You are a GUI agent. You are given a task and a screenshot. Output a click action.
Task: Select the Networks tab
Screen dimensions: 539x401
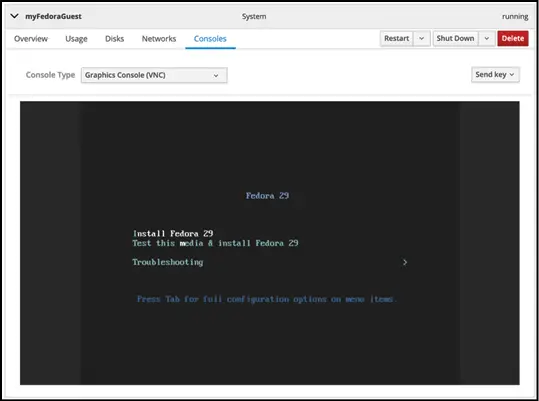159,38
